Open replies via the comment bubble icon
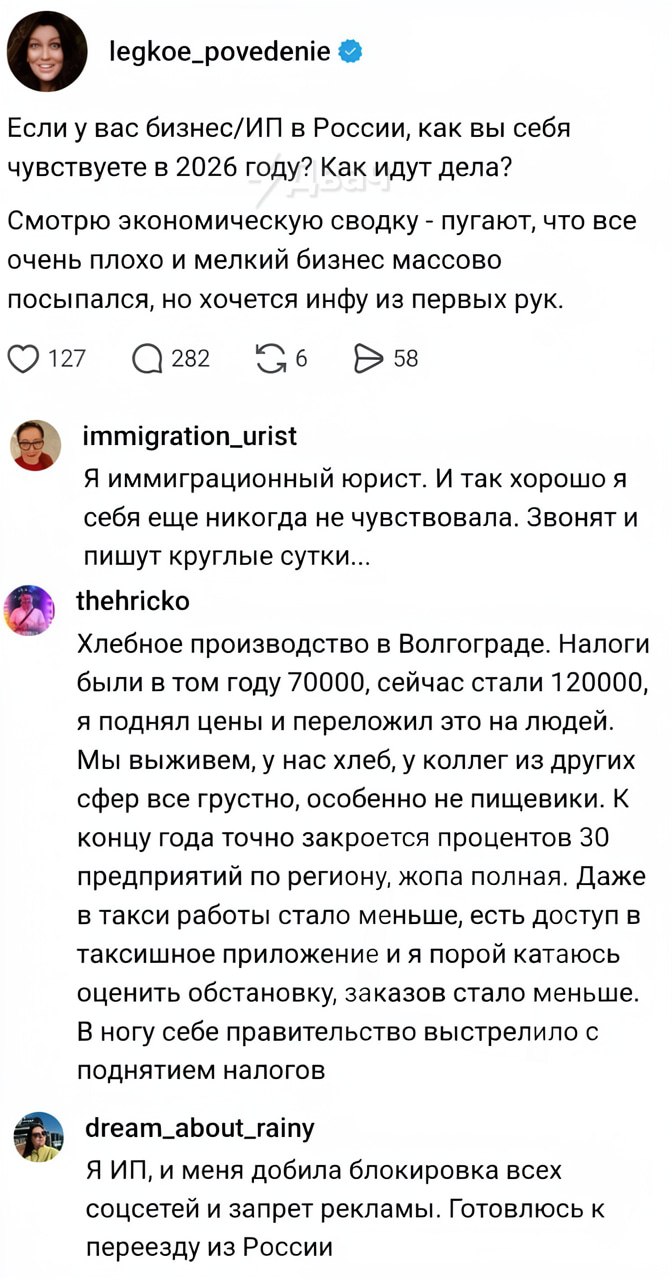Screen dimensions: 672x1280 tap(148, 358)
